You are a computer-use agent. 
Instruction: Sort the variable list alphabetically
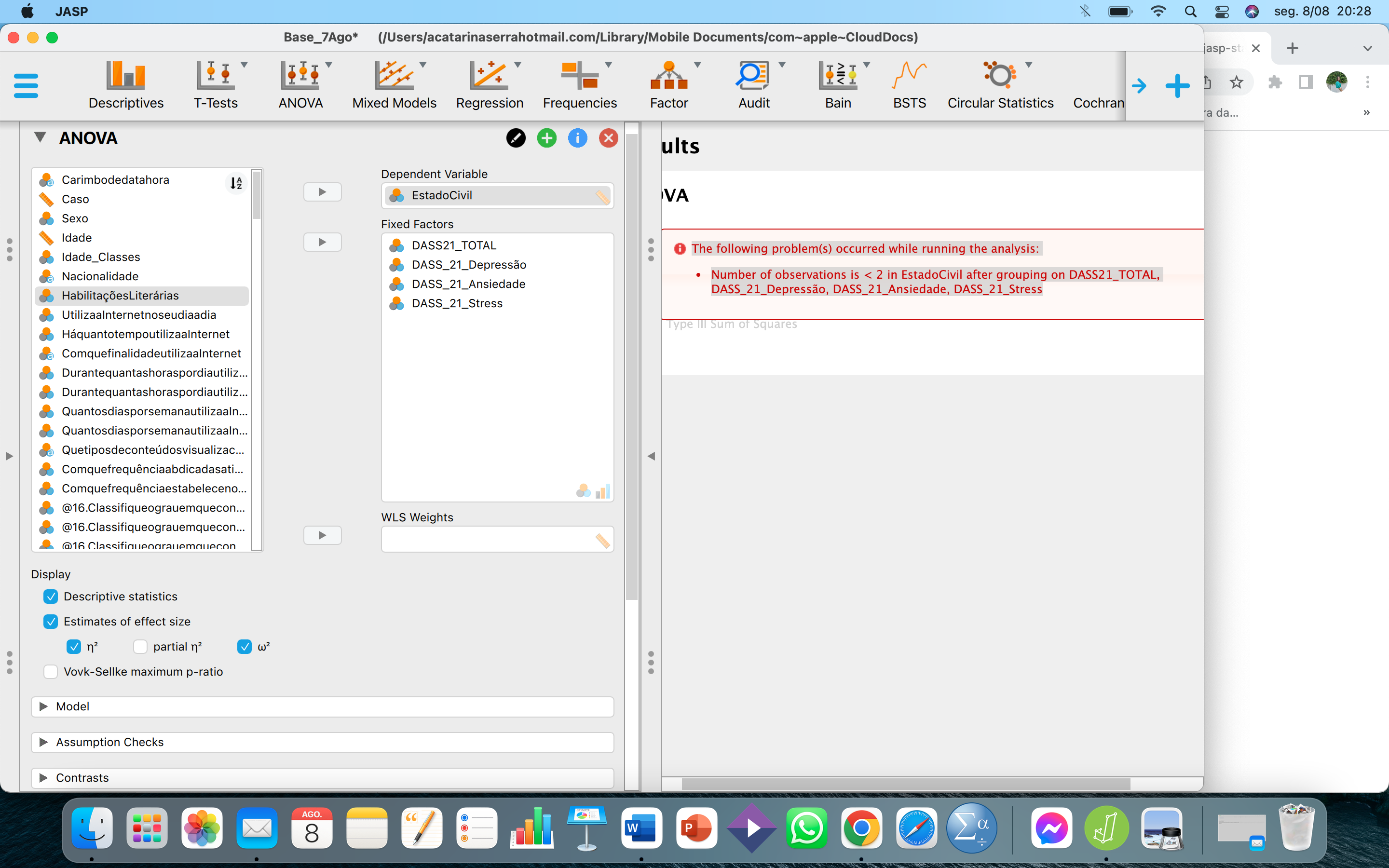click(236, 183)
